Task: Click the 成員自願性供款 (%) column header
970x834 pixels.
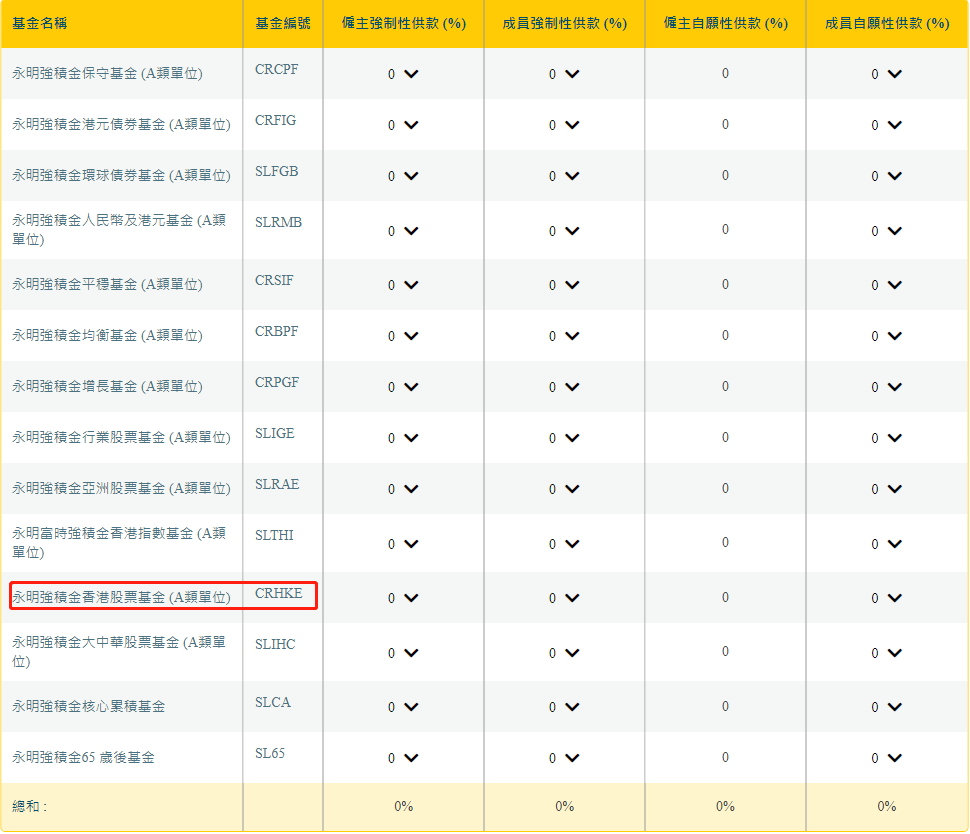Action: point(887,24)
